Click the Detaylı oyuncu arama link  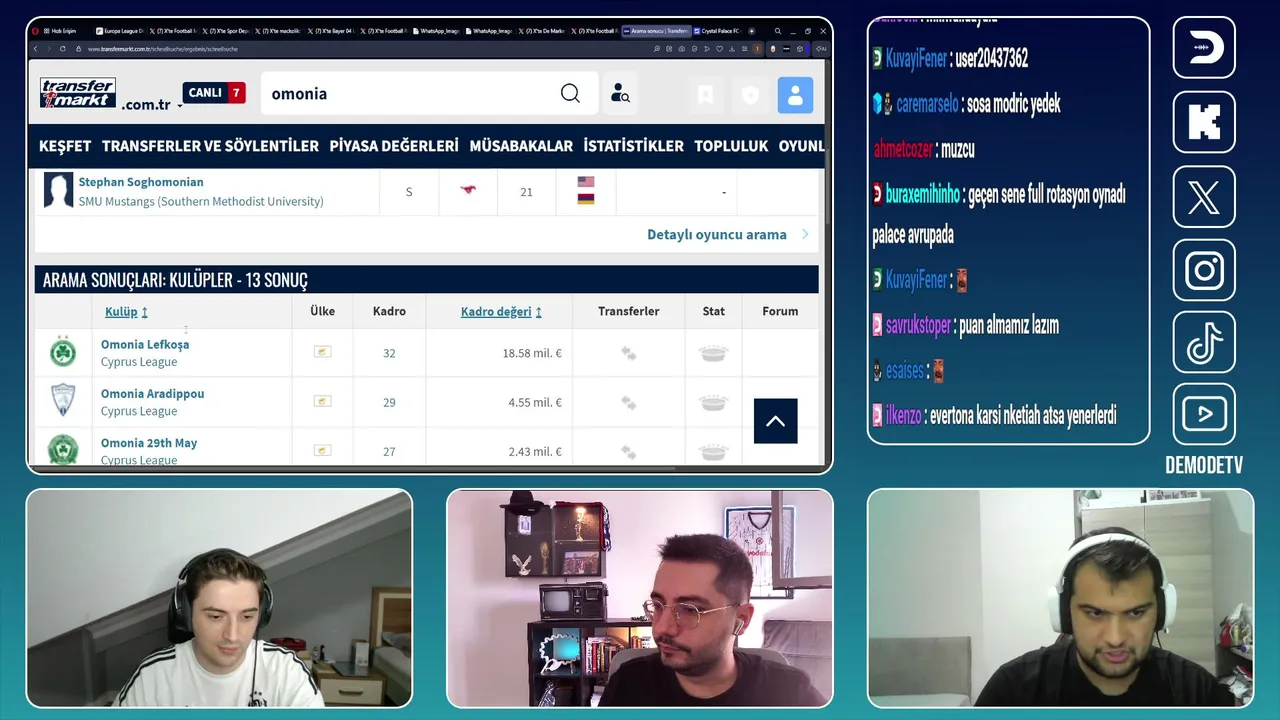[717, 234]
